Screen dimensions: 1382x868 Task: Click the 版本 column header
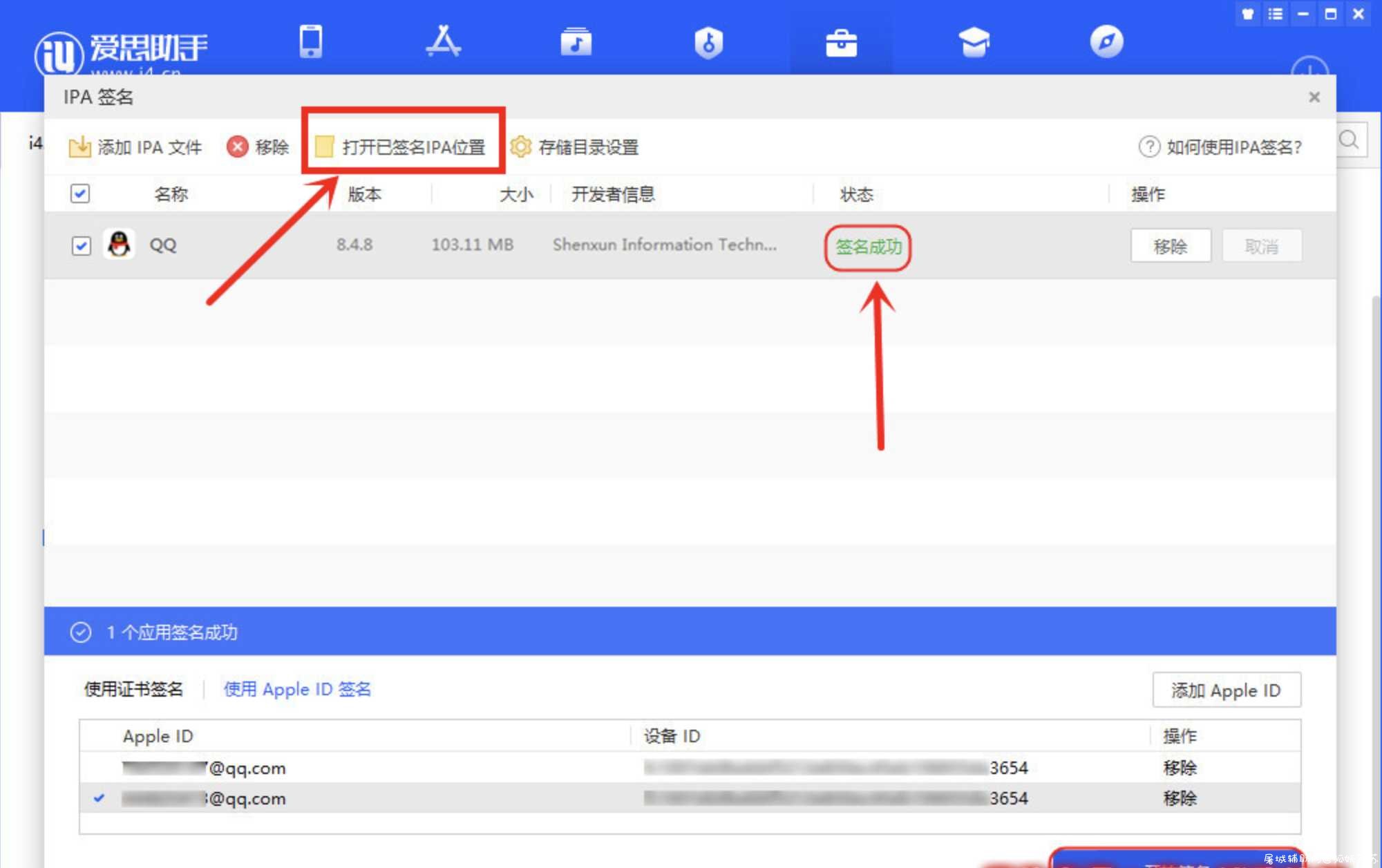click(x=364, y=194)
